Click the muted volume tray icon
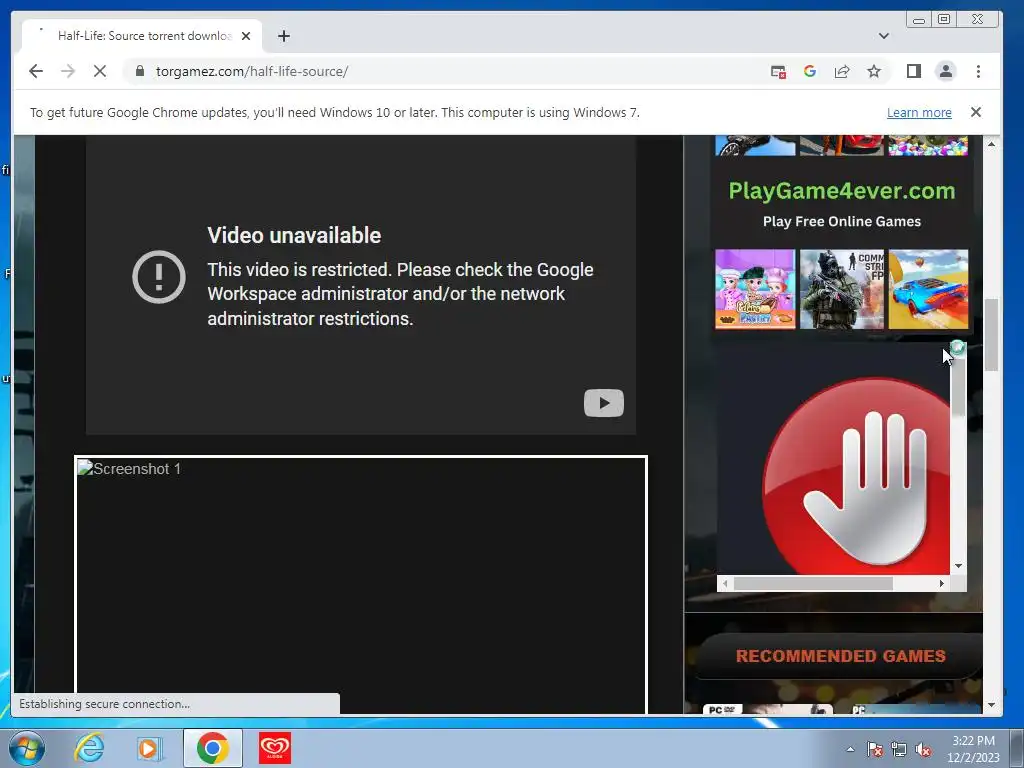This screenshot has height=768, width=1024. tap(923, 749)
